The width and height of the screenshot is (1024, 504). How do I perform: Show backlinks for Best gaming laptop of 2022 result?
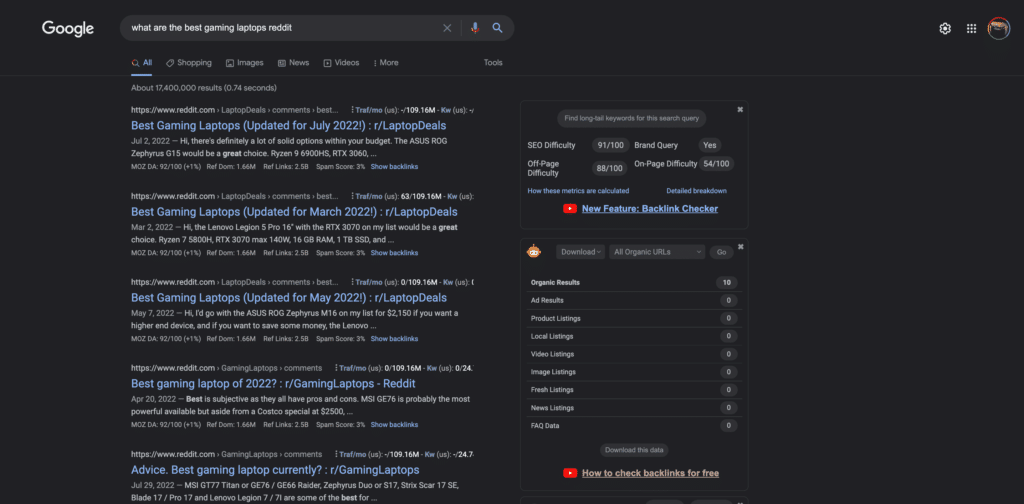394,425
